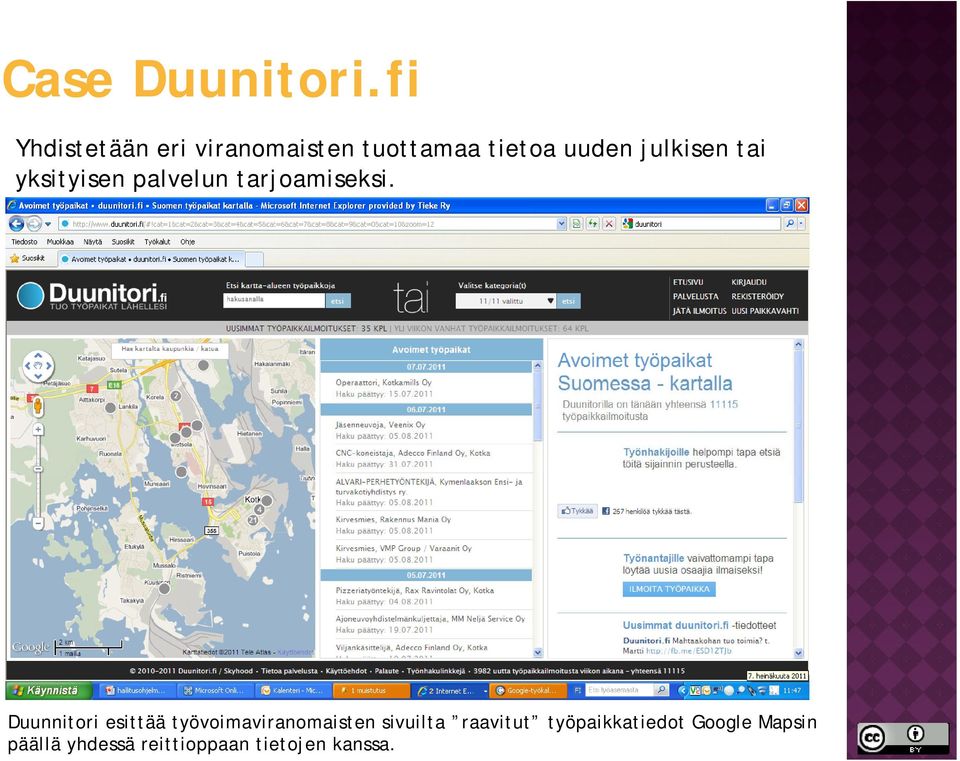This screenshot has height=761, width=960.
Task: Click the Street View pegman icon
Action: (37, 406)
